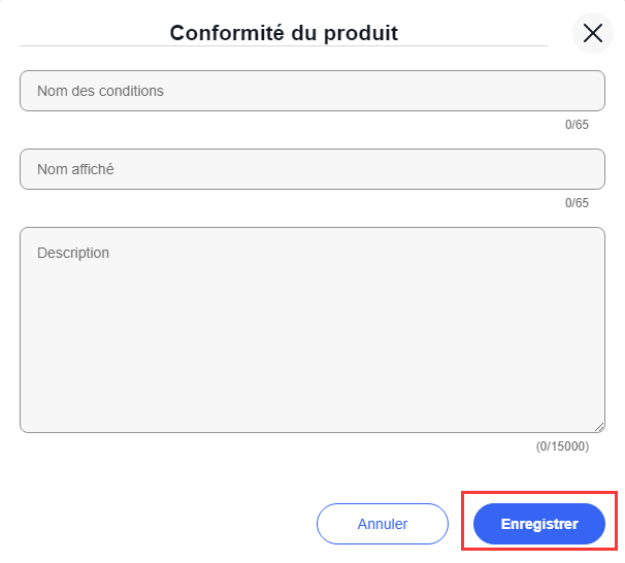
Task: Click the 0/65 counter under Nom des conditions
Action: [x=577, y=125]
